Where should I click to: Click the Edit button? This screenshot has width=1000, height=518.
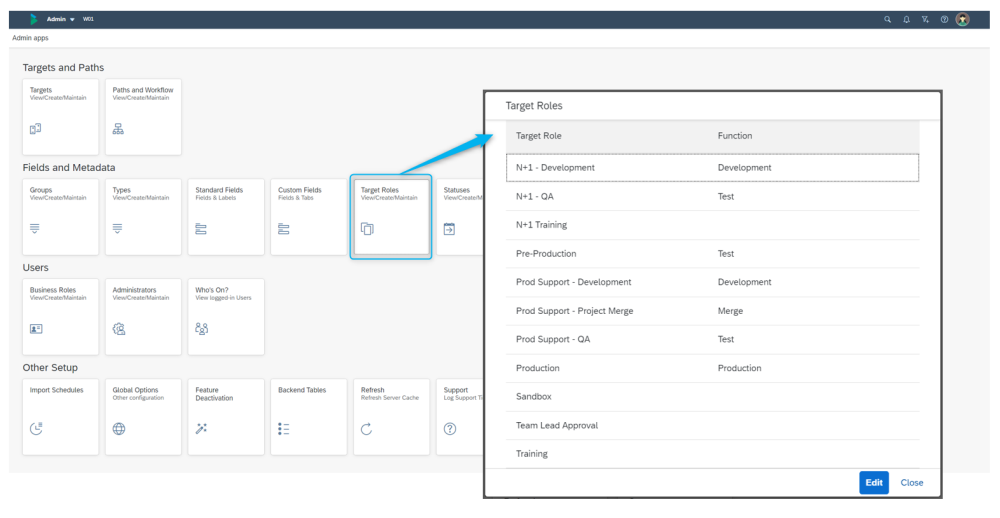pos(874,483)
